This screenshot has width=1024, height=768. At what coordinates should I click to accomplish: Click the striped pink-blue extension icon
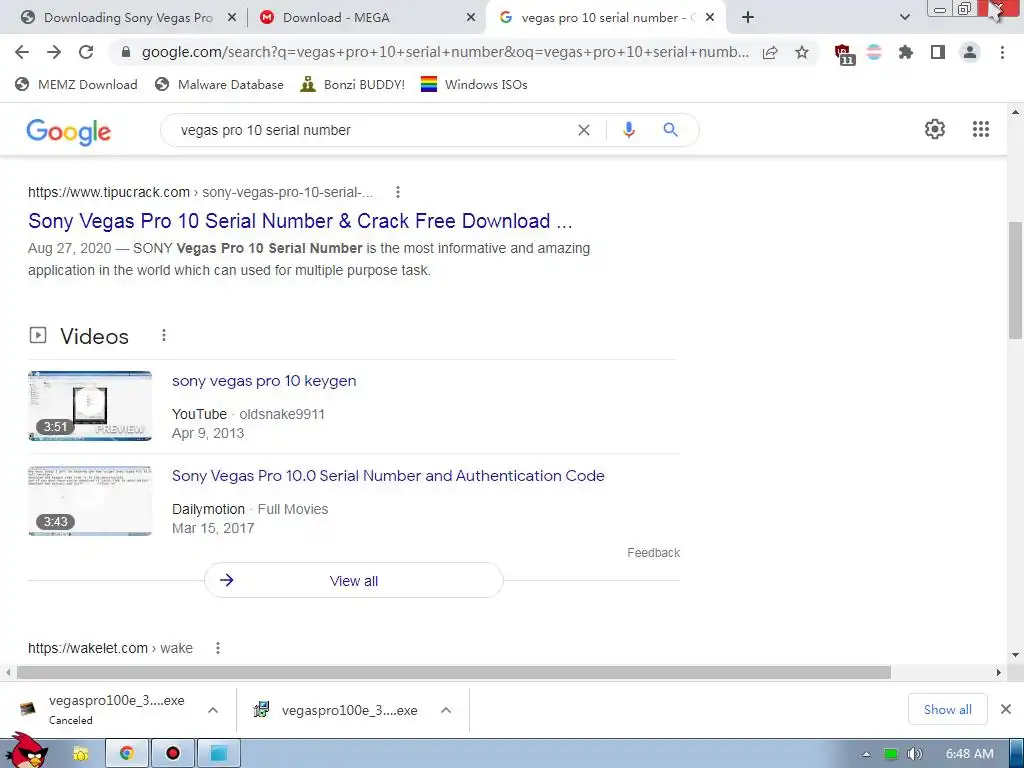[x=874, y=52]
